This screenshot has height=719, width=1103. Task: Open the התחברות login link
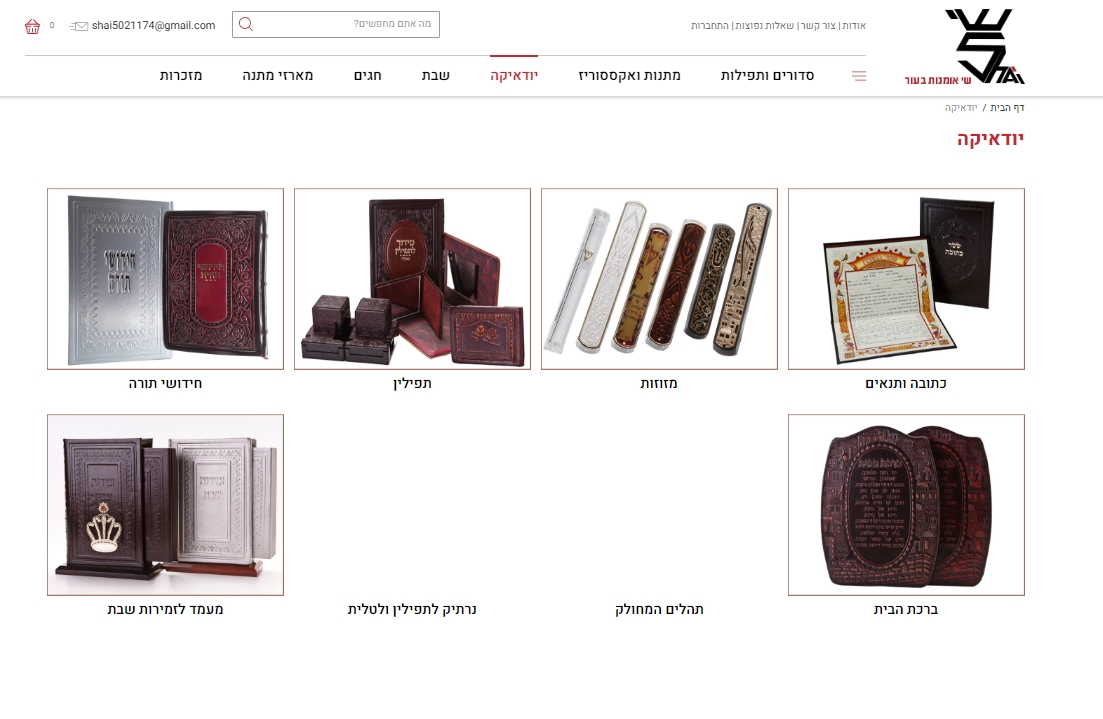pos(710,25)
